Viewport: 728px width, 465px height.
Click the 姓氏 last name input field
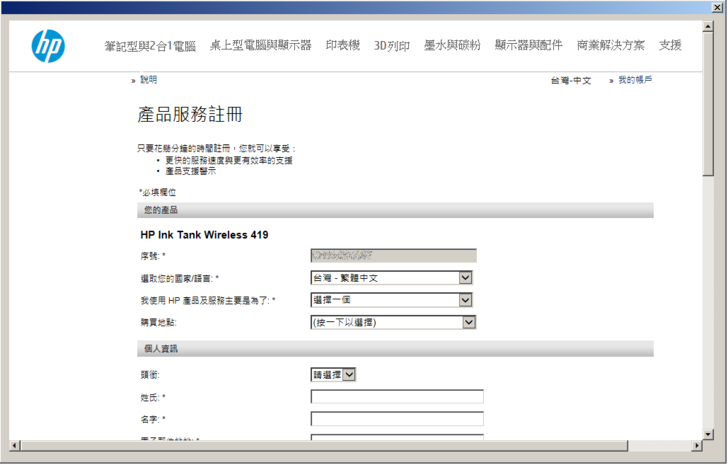397,397
